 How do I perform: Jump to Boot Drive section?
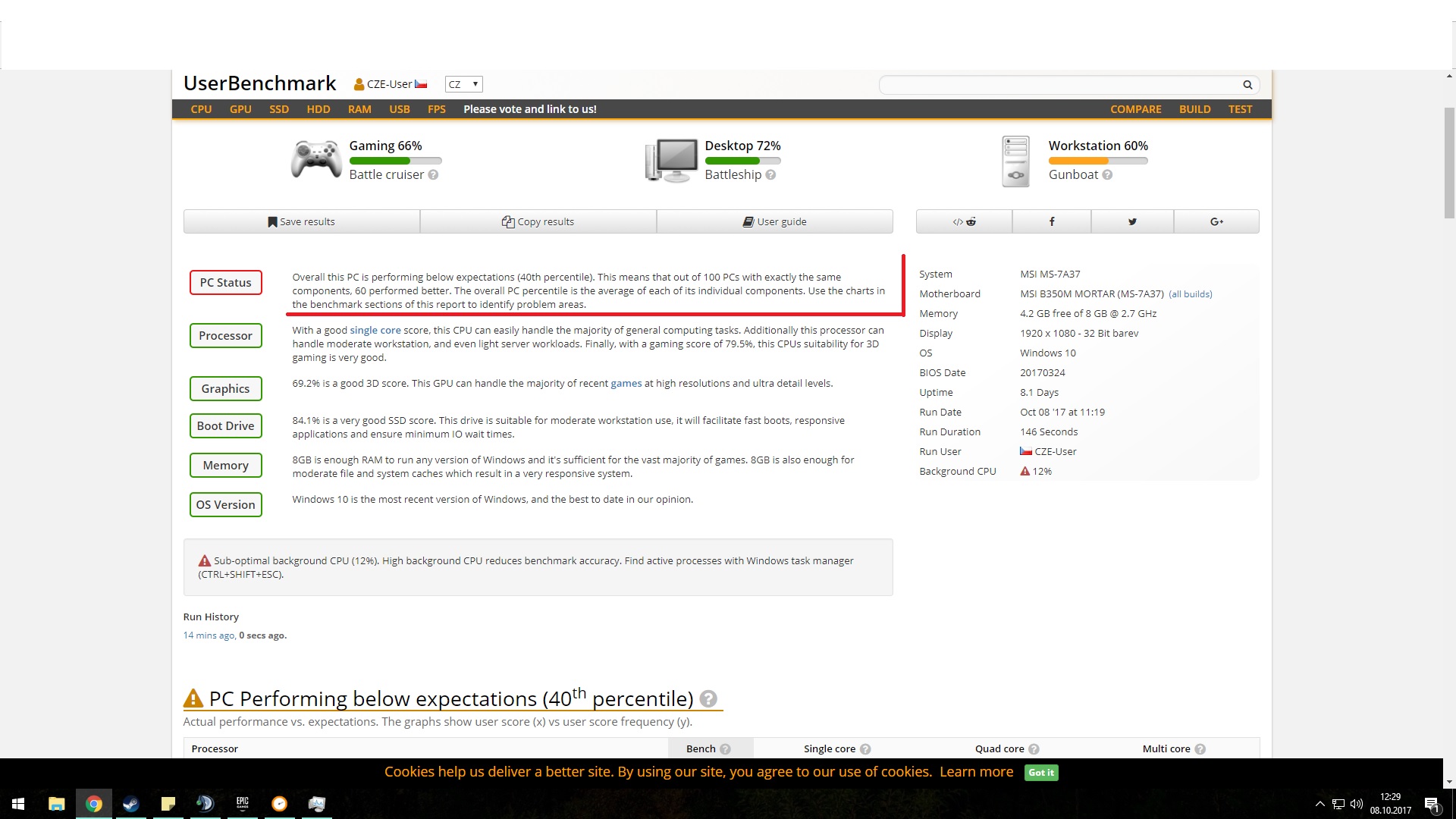pyautogui.click(x=225, y=426)
